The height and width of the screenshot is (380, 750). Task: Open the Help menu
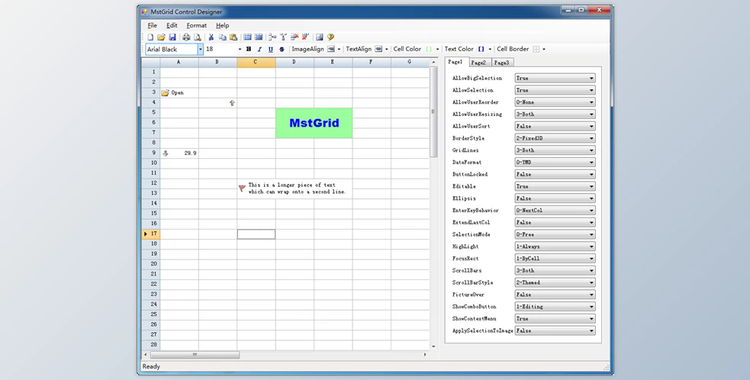point(222,25)
